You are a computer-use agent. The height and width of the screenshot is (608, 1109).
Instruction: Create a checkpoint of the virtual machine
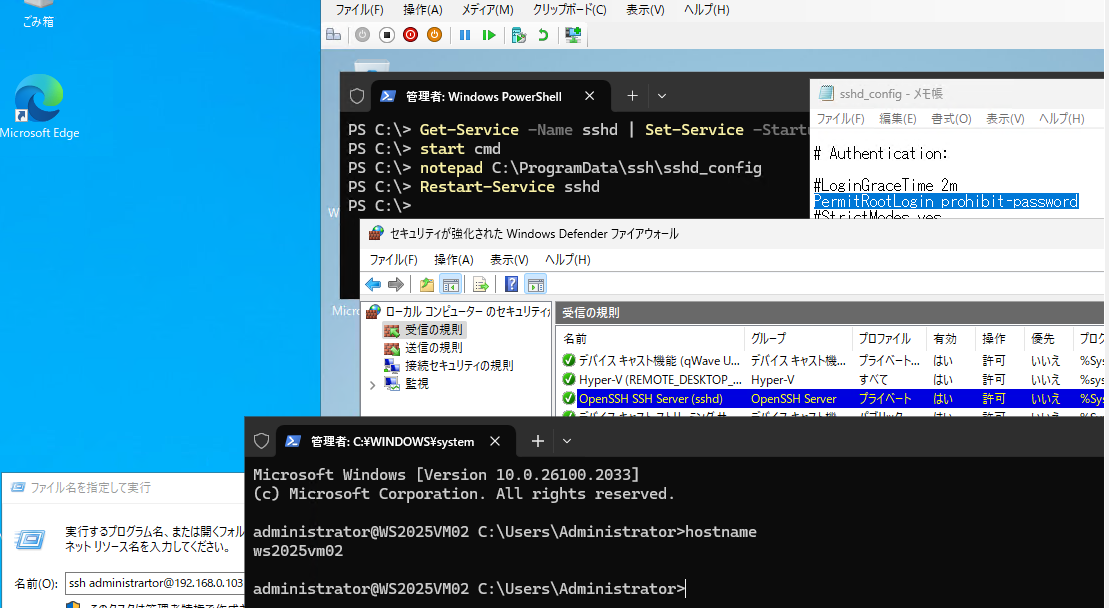(518, 34)
